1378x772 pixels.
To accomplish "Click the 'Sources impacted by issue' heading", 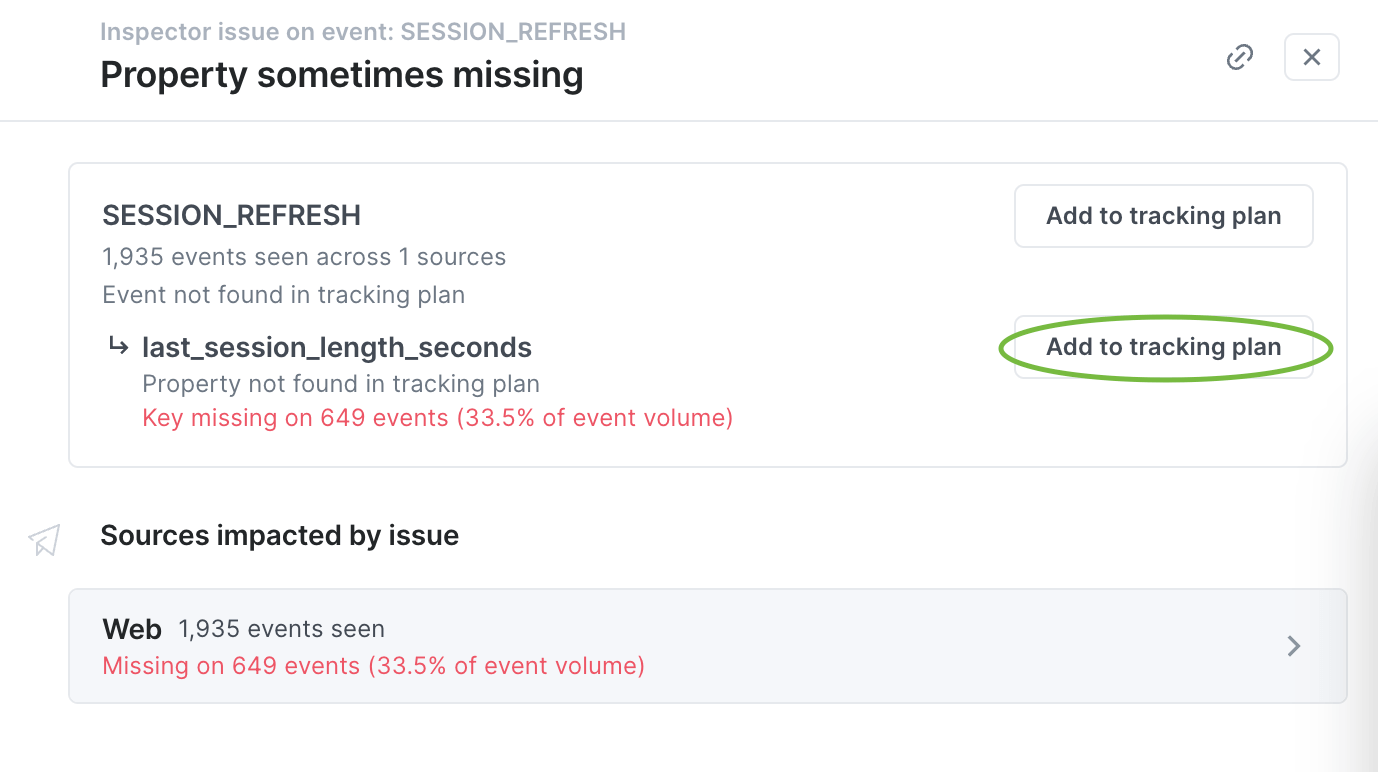I will (279, 536).
